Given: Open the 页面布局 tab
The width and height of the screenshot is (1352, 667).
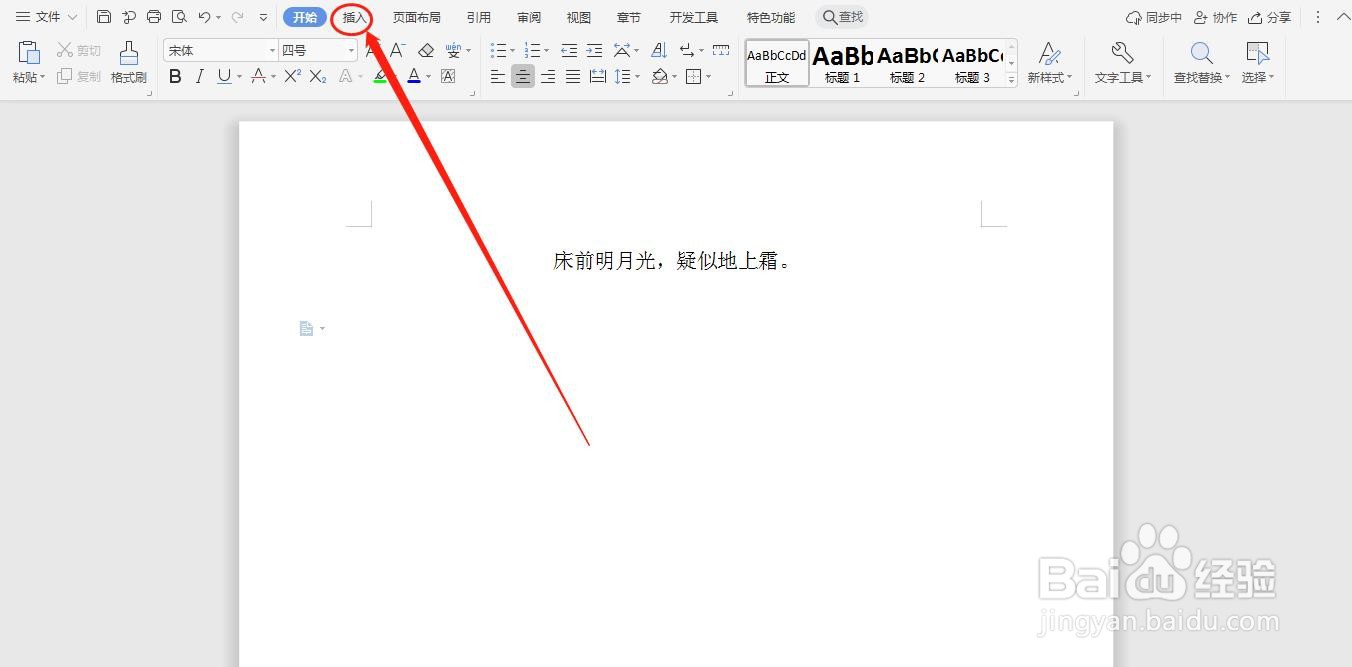Looking at the screenshot, I should click(416, 17).
